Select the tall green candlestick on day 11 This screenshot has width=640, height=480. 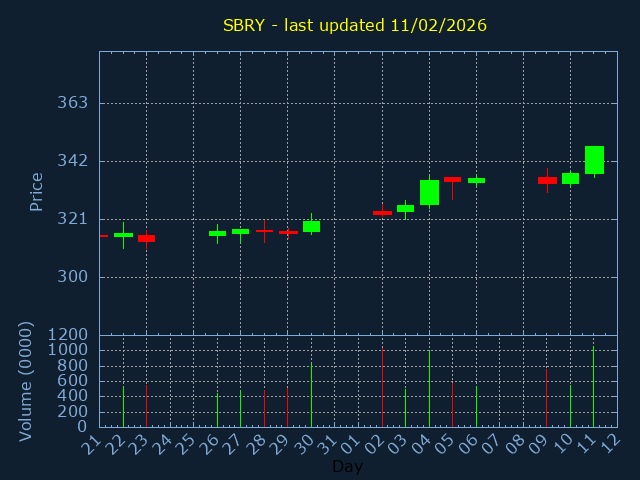coord(594,160)
